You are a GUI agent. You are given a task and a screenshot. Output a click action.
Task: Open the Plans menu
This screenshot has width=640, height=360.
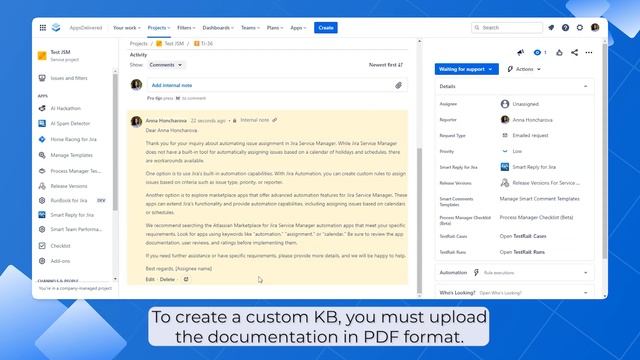(x=275, y=28)
